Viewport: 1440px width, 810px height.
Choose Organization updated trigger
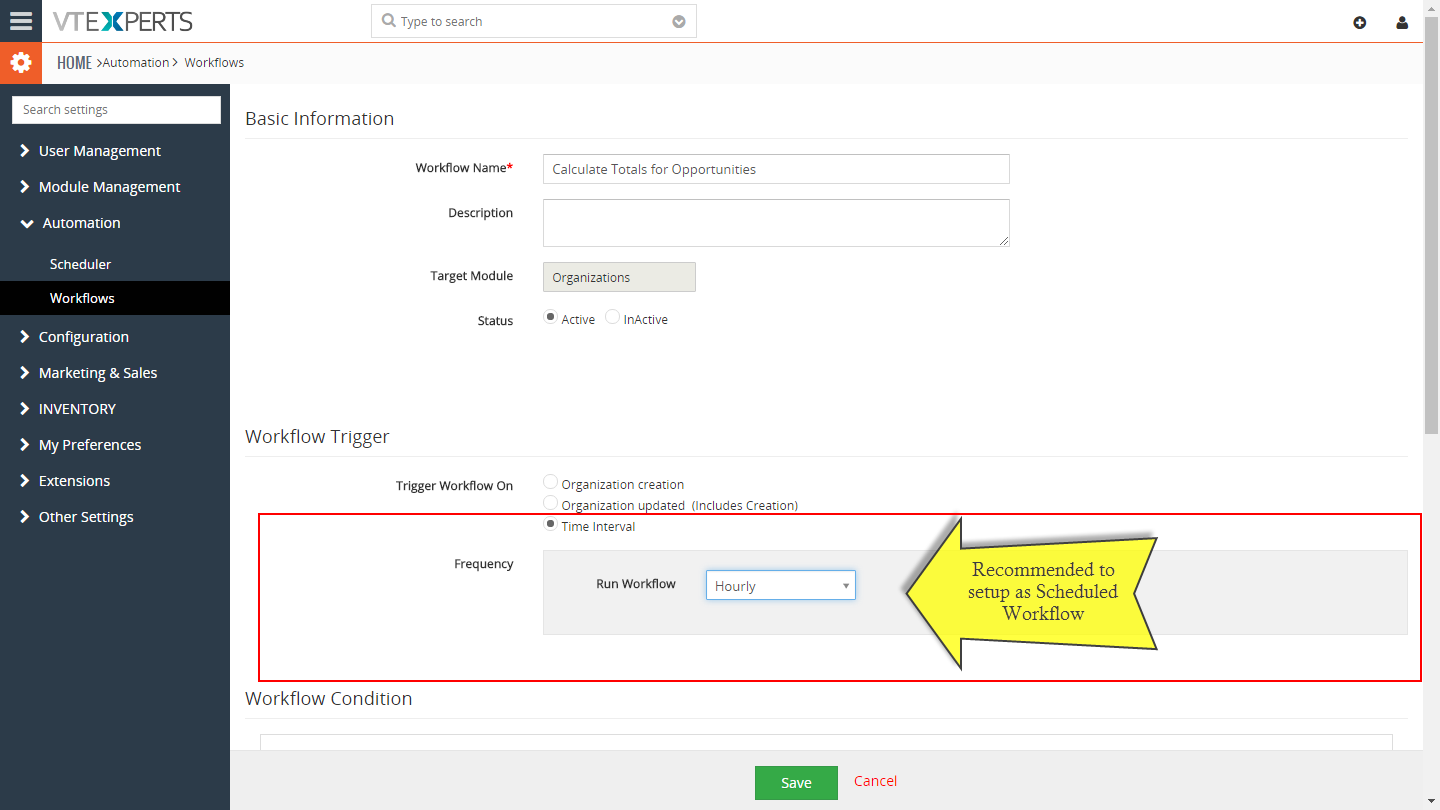[x=550, y=503]
